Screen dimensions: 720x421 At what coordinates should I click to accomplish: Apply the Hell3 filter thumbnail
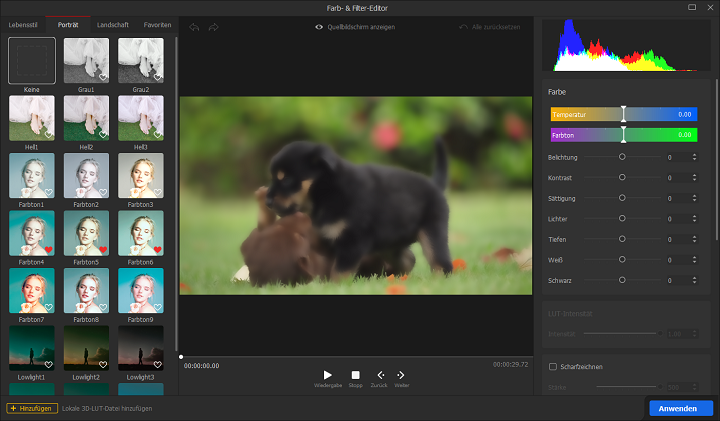click(x=141, y=118)
